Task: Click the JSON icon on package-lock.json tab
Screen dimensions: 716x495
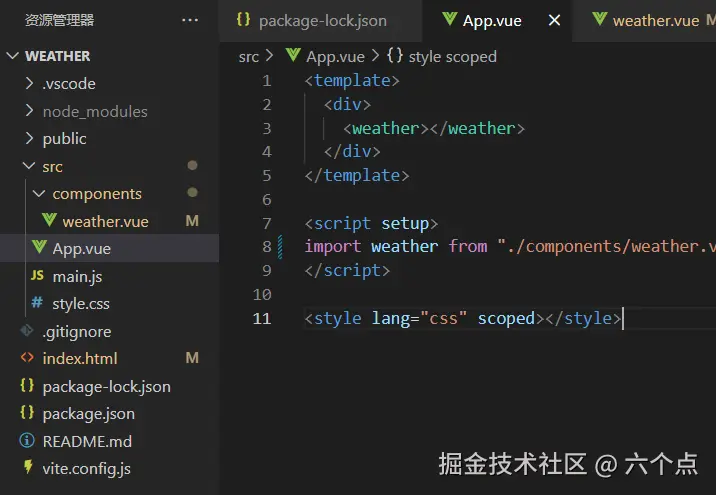Action: pyautogui.click(x=243, y=19)
